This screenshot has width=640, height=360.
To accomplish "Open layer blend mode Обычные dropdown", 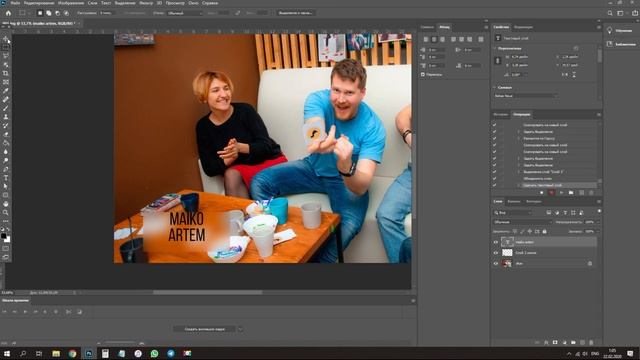I will [522, 222].
